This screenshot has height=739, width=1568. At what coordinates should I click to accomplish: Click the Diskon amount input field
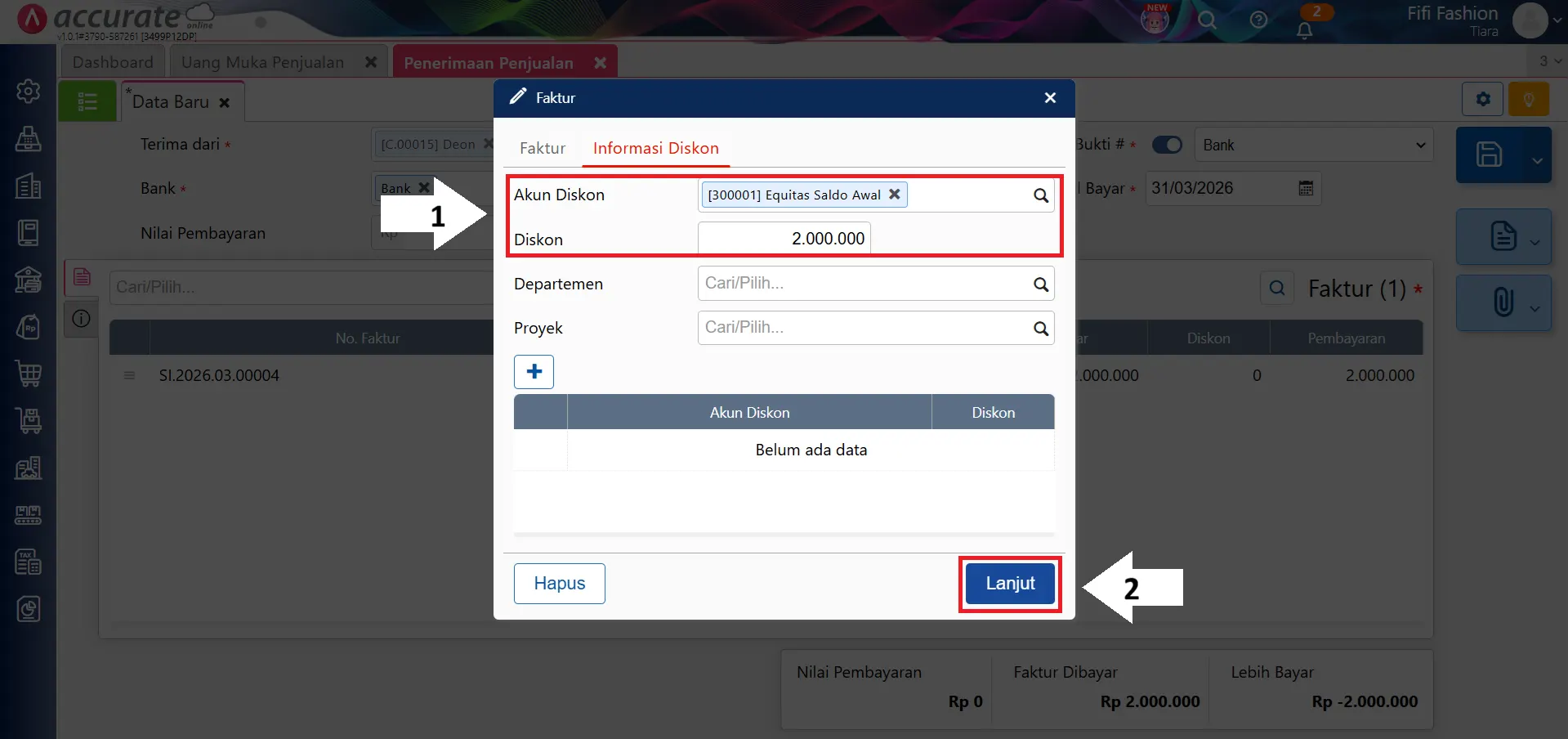(784, 239)
